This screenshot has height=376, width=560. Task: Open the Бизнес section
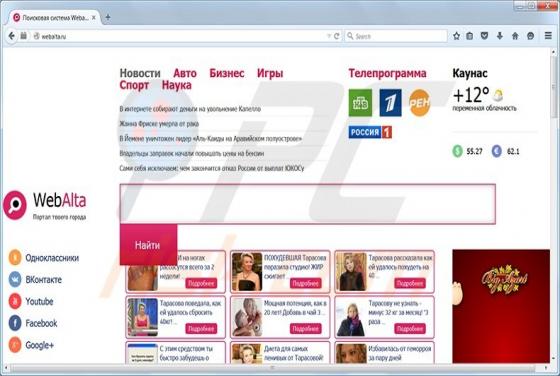point(227,73)
